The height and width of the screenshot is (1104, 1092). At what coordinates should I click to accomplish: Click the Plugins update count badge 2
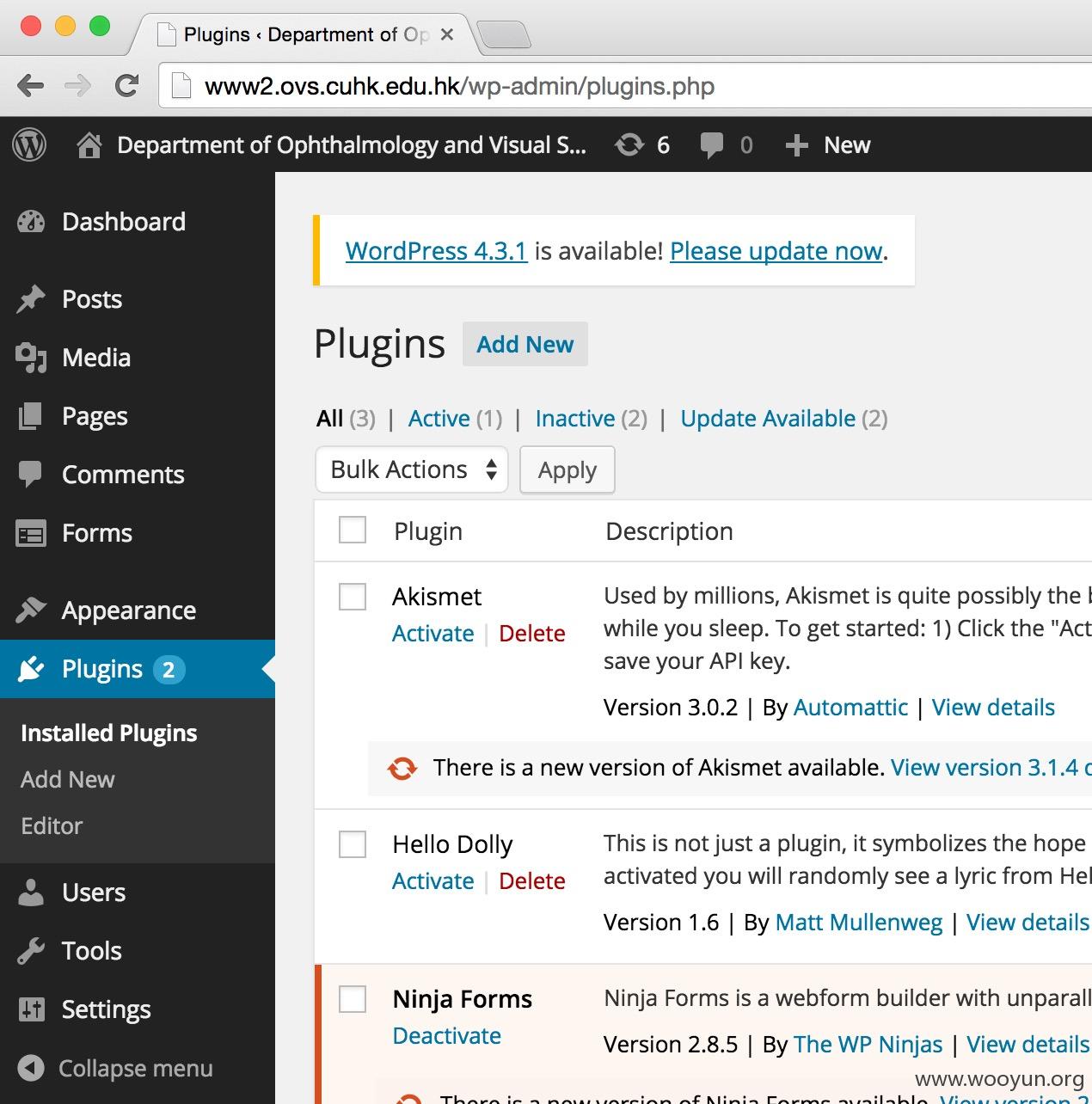click(169, 670)
